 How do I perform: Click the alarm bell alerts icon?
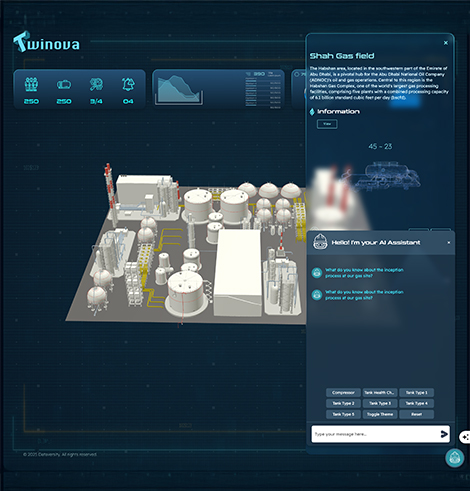click(128, 84)
